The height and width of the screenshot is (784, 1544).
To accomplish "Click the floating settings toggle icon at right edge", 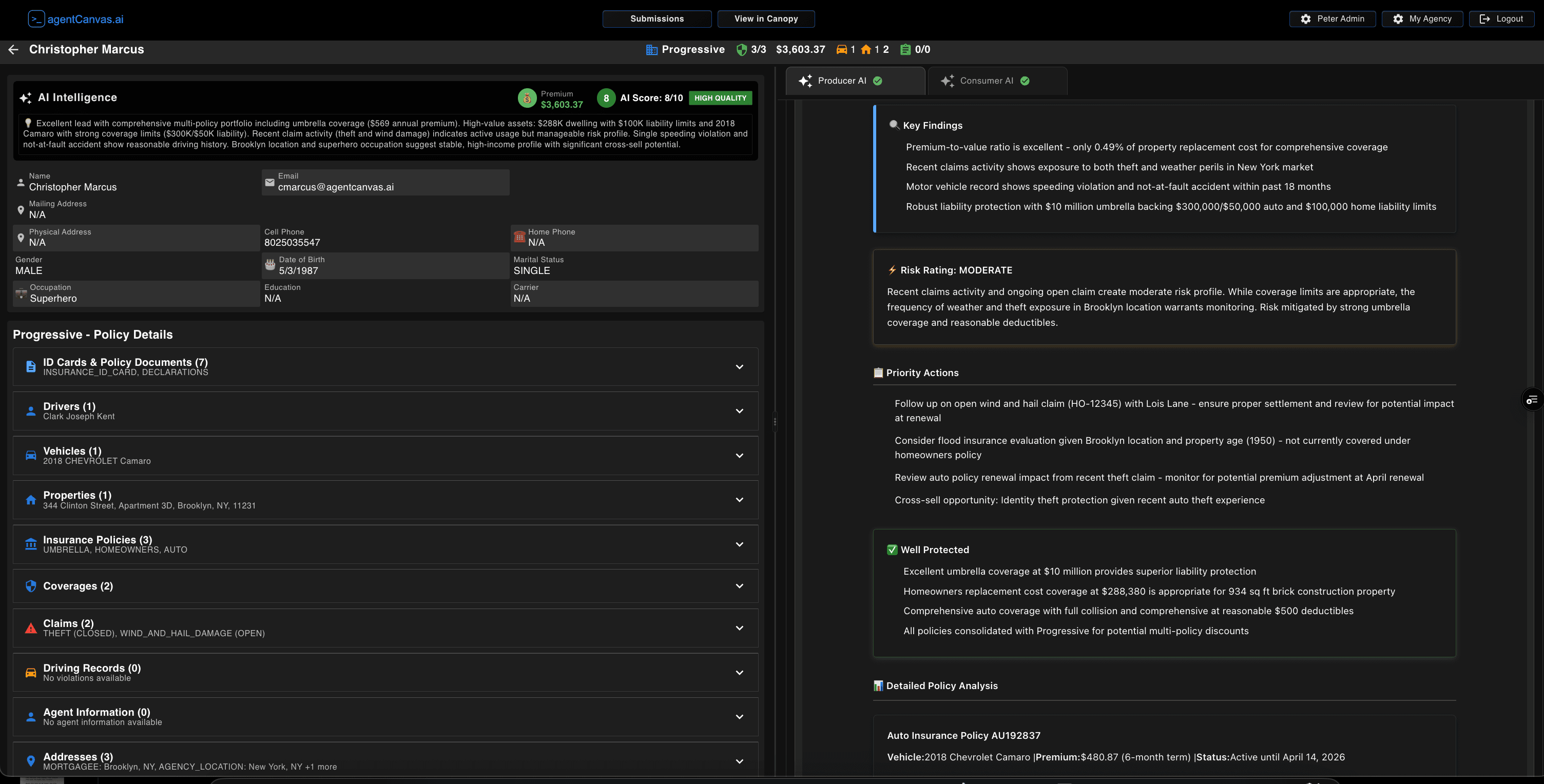I will tap(1532, 400).
